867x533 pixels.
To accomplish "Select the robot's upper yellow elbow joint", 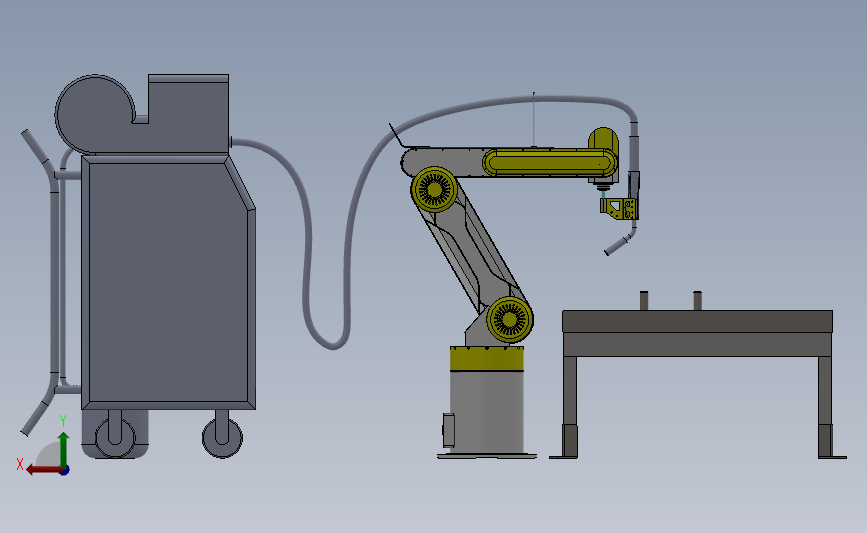I will (435, 190).
